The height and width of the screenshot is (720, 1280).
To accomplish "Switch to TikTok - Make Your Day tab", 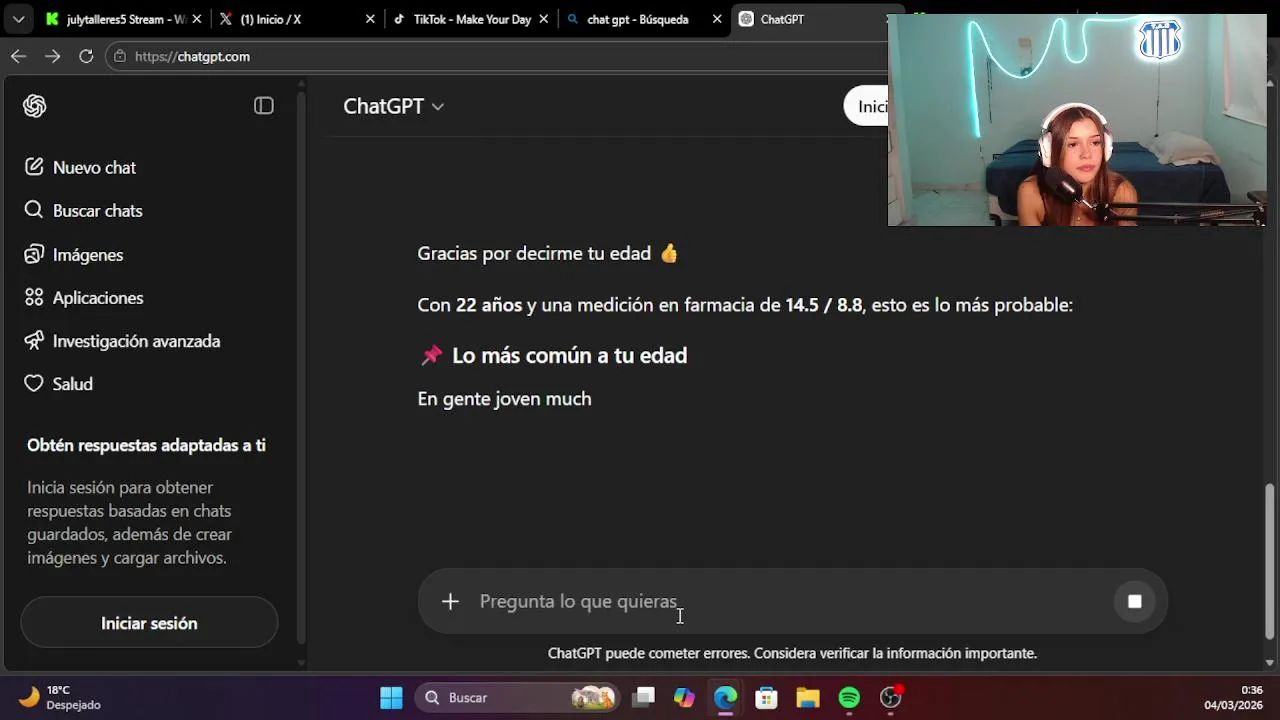I will click(x=471, y=19).
